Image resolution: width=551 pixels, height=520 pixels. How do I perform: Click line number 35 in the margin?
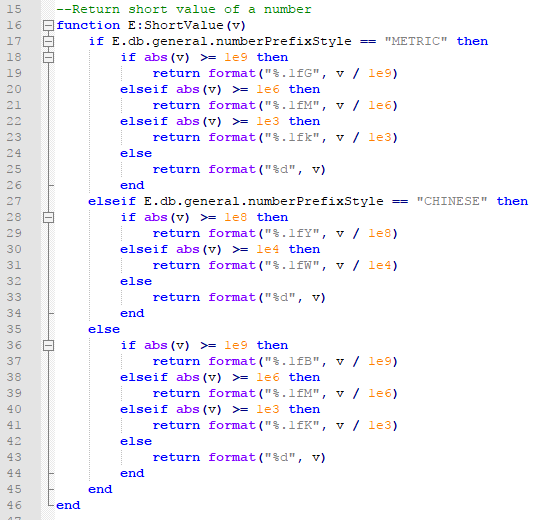(14, 329)
